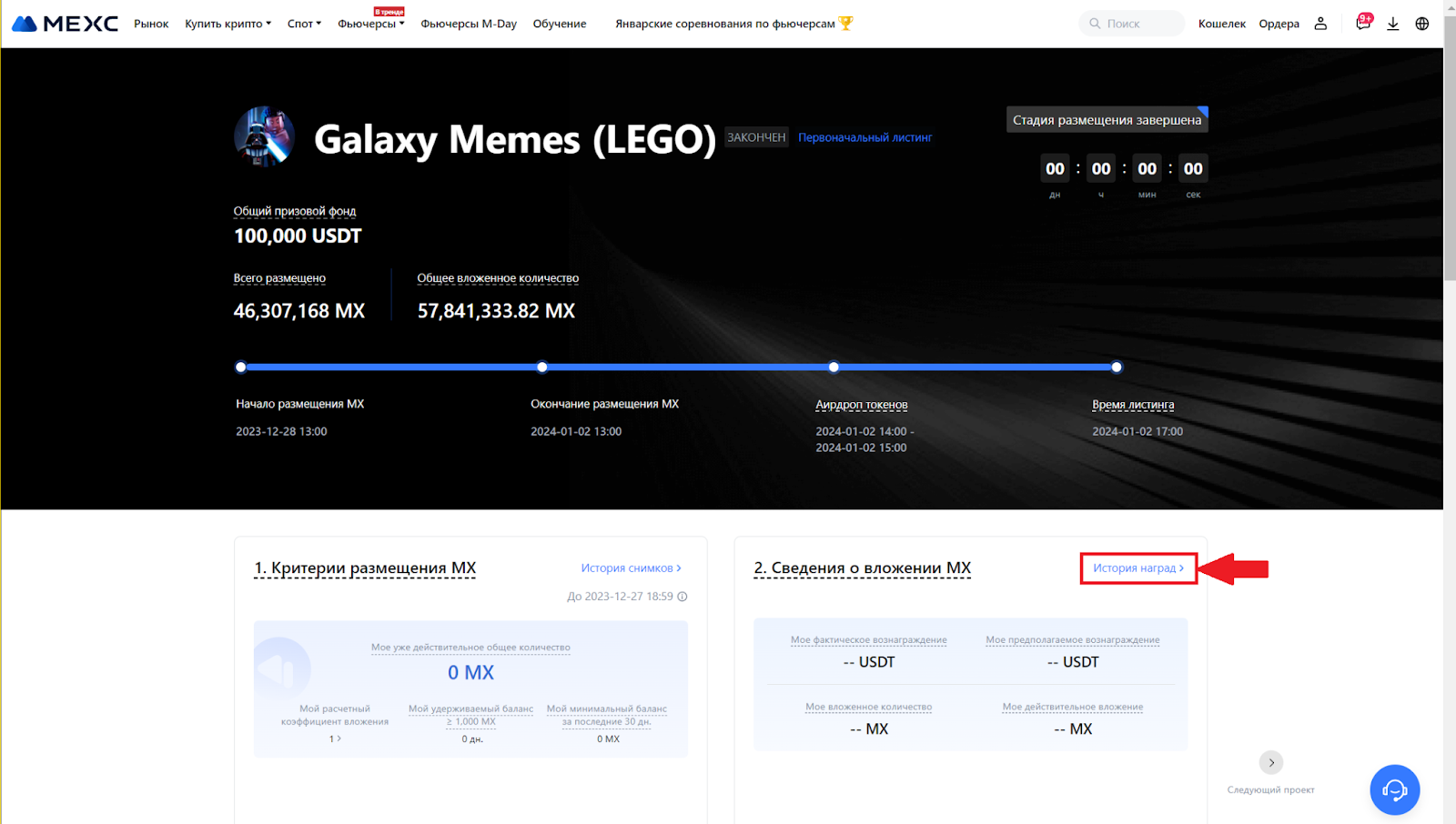Click the Аирдроп токенов timeline point
1456x824 pixels.
[x=834, y=367]
